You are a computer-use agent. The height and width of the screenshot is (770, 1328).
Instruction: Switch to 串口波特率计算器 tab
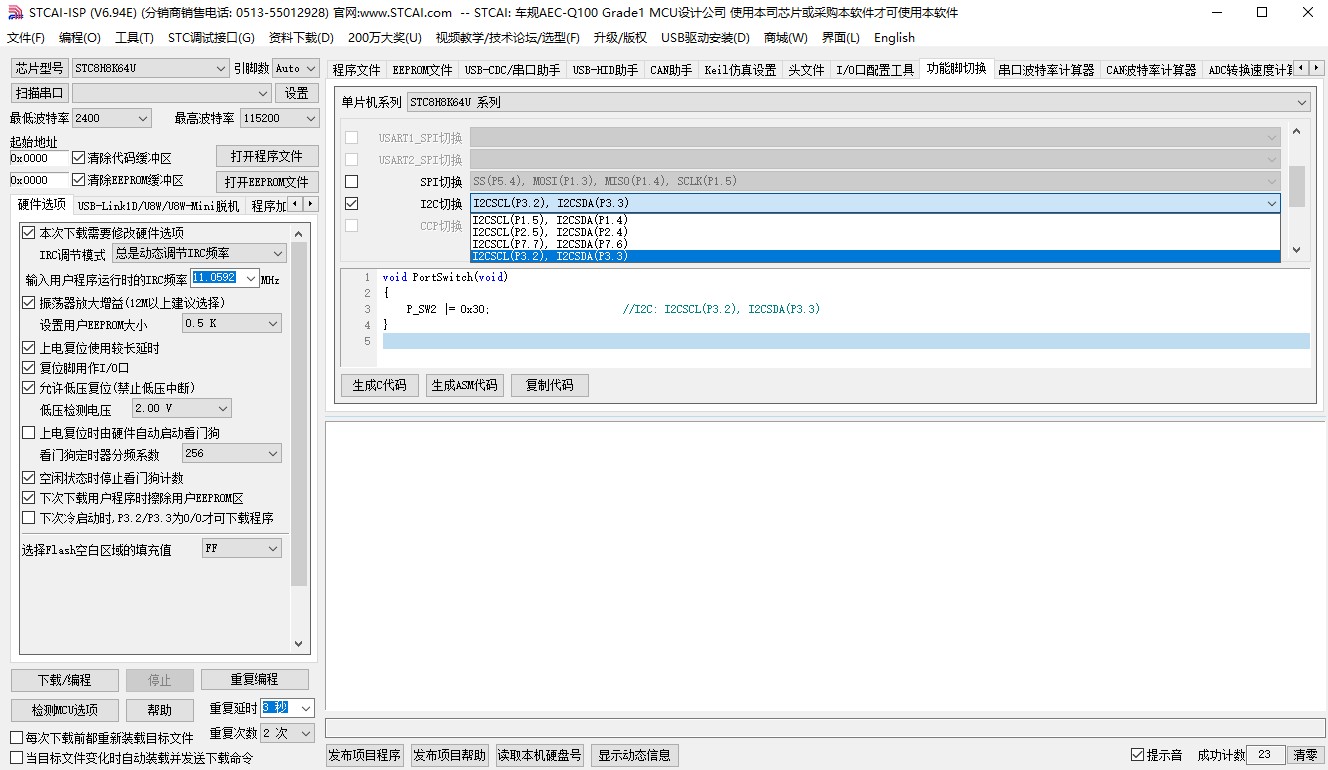[1046, 70]
